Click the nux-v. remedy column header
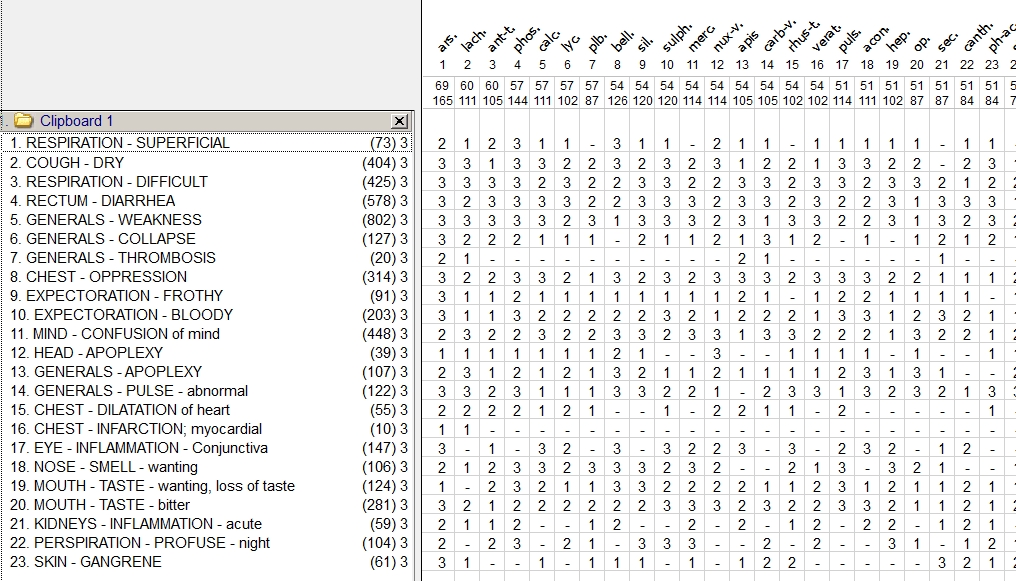 [727, 37]
